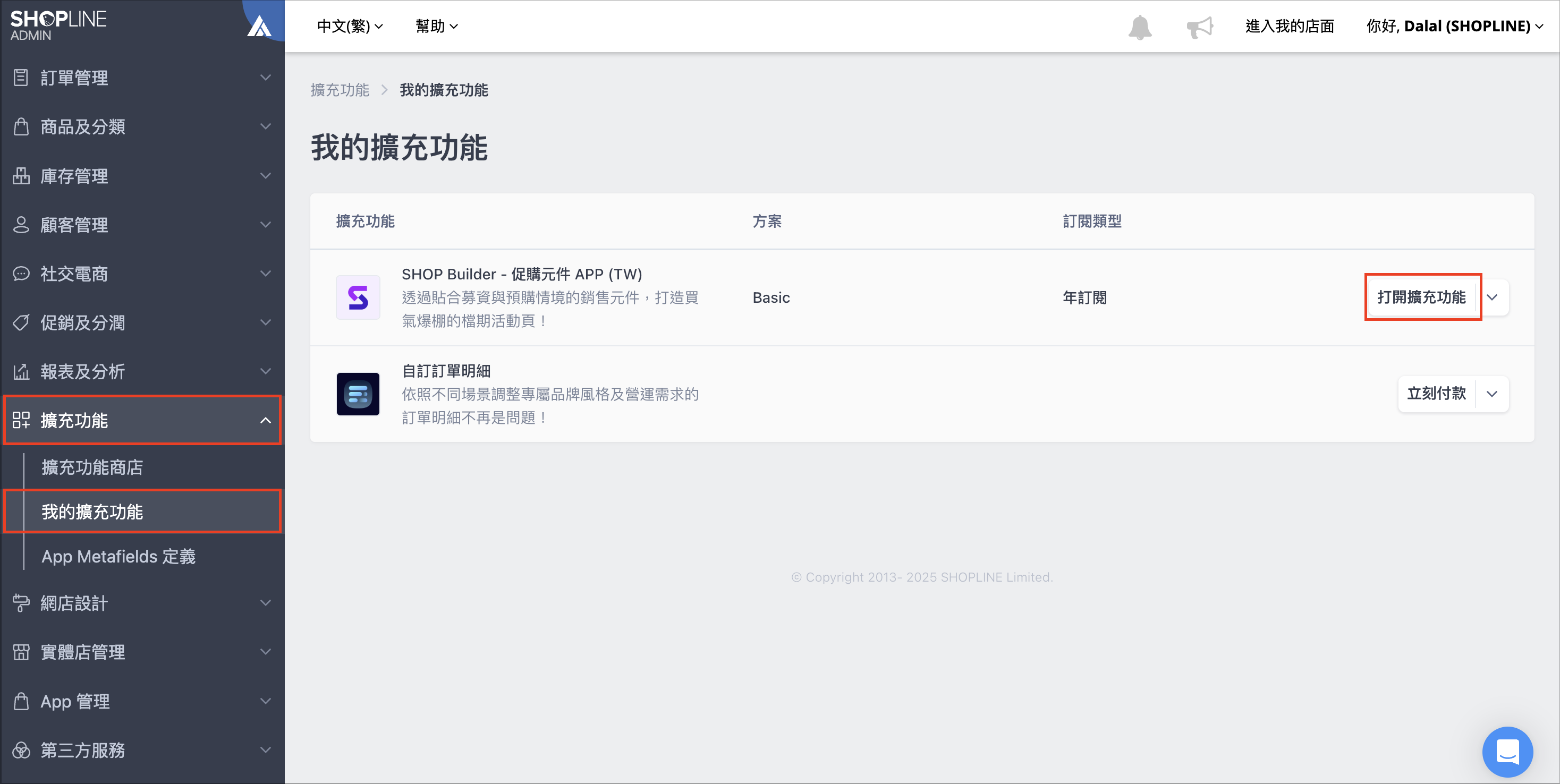Image resolution: width=1560 pixels, height=784 pixels.
Task: Open the notifications bell icon
Action: (1140, 27)
